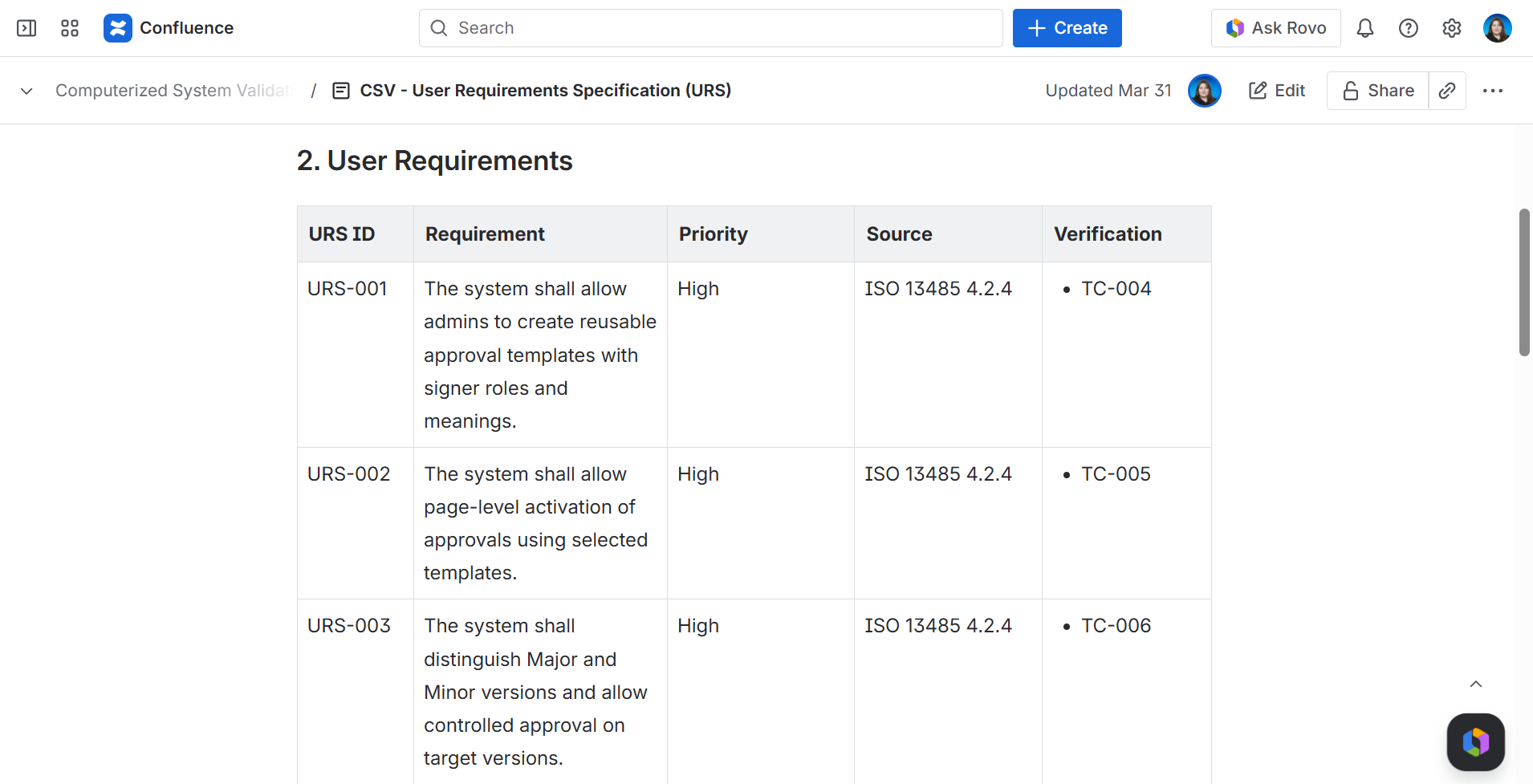Click High priority in URS-002 row

(698, 474)
